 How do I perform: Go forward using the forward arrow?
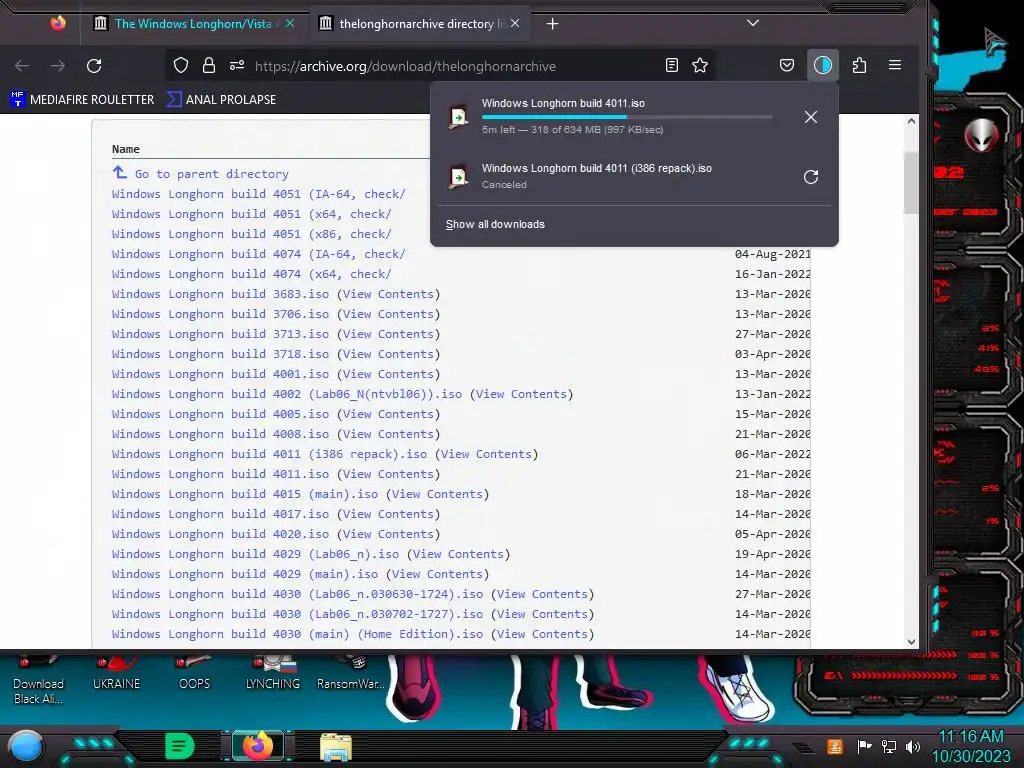coord(58,65)
